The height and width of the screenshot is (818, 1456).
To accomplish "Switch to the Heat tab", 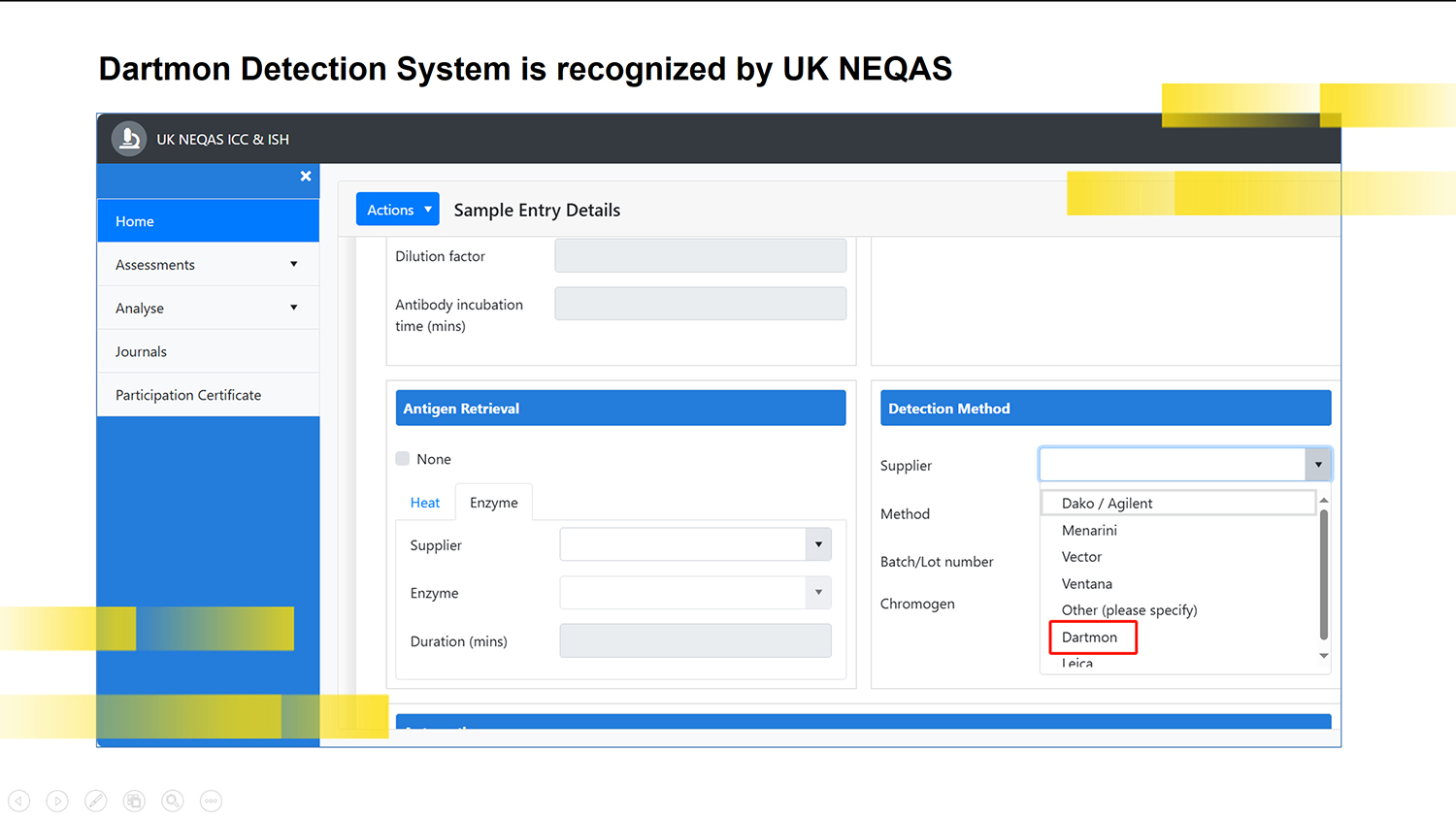I will [x=424, y=503].
